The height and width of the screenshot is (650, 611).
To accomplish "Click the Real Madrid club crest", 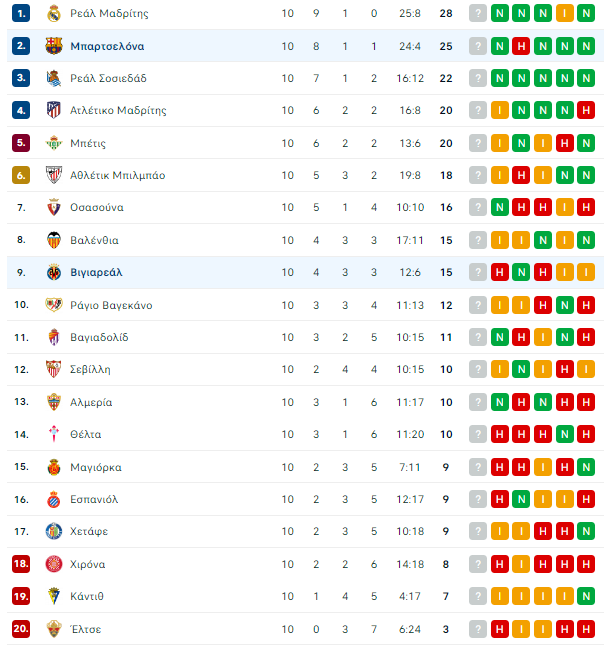I will 53,14.
